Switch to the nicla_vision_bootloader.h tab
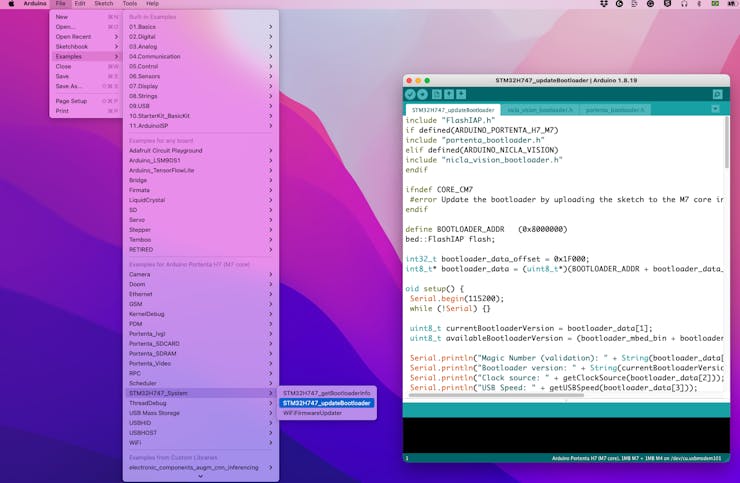740x483 pixels. pos(540,110)
